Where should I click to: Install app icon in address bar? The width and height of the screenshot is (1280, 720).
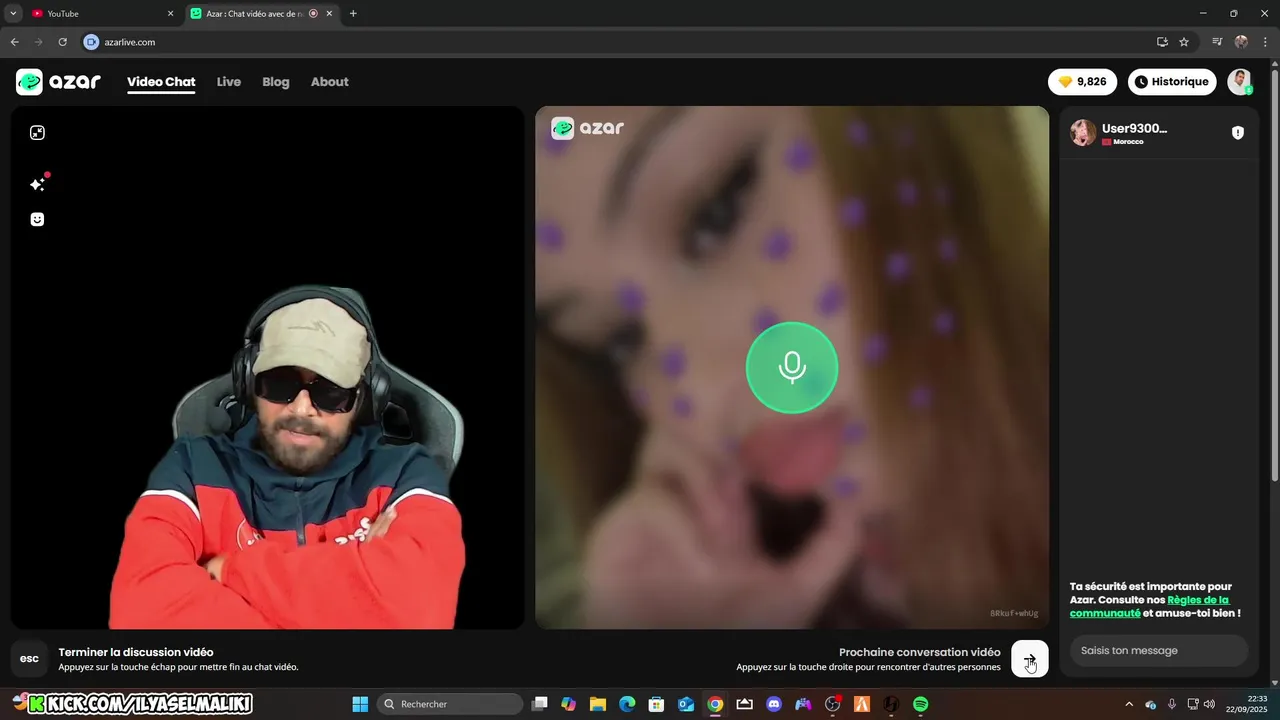click(x=1162, y=42)
